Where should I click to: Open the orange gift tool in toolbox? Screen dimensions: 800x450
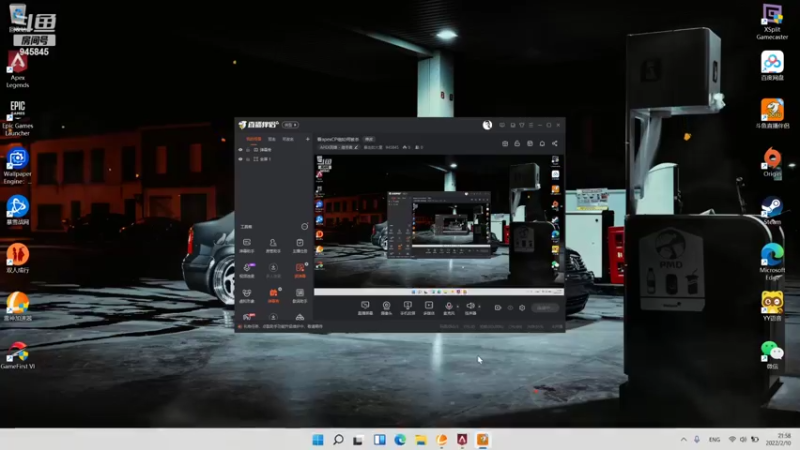click(273, 295)
